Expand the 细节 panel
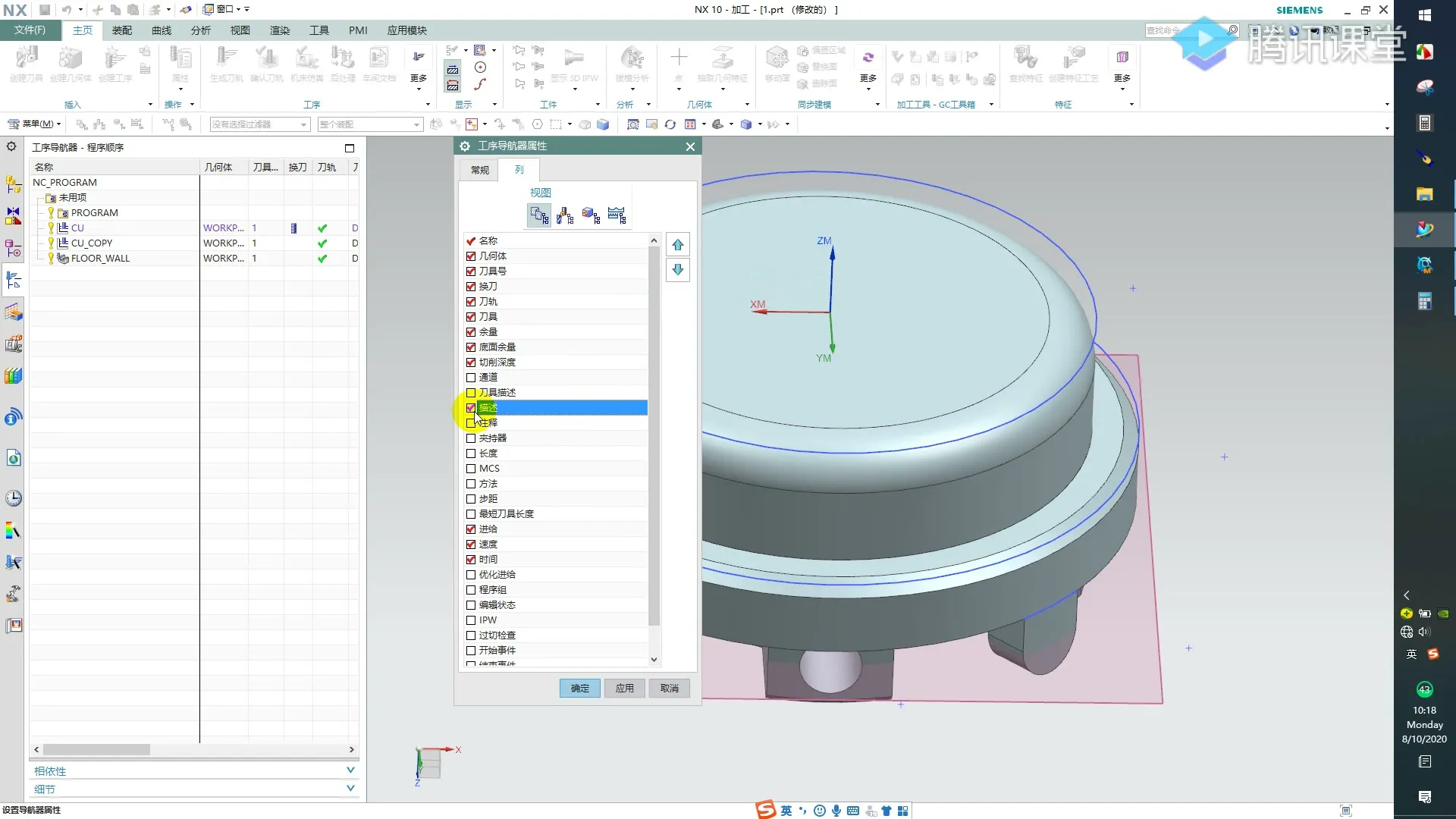The image size is (1456, 819). [350, 788]
